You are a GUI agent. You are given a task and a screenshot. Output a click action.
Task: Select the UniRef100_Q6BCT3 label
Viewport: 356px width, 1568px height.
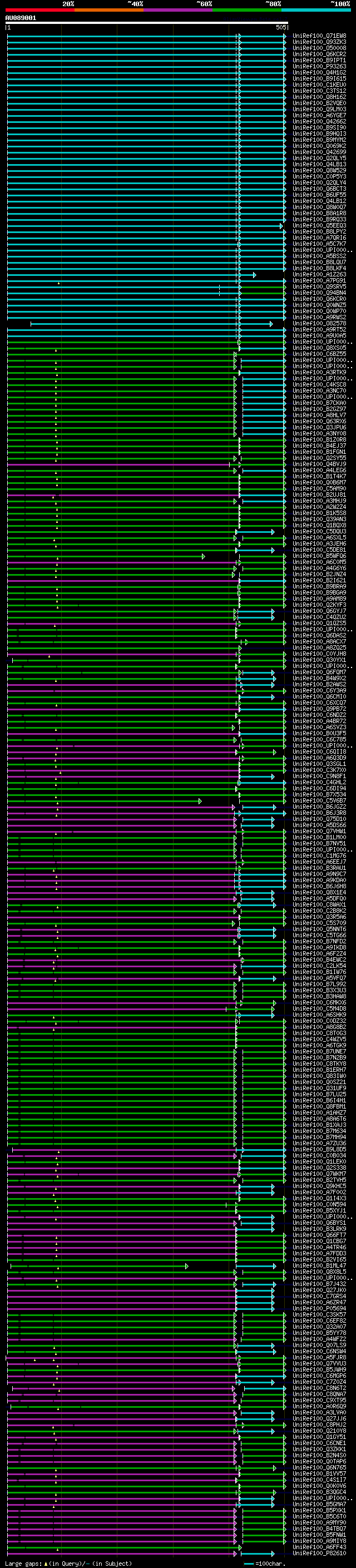point(319,189)
